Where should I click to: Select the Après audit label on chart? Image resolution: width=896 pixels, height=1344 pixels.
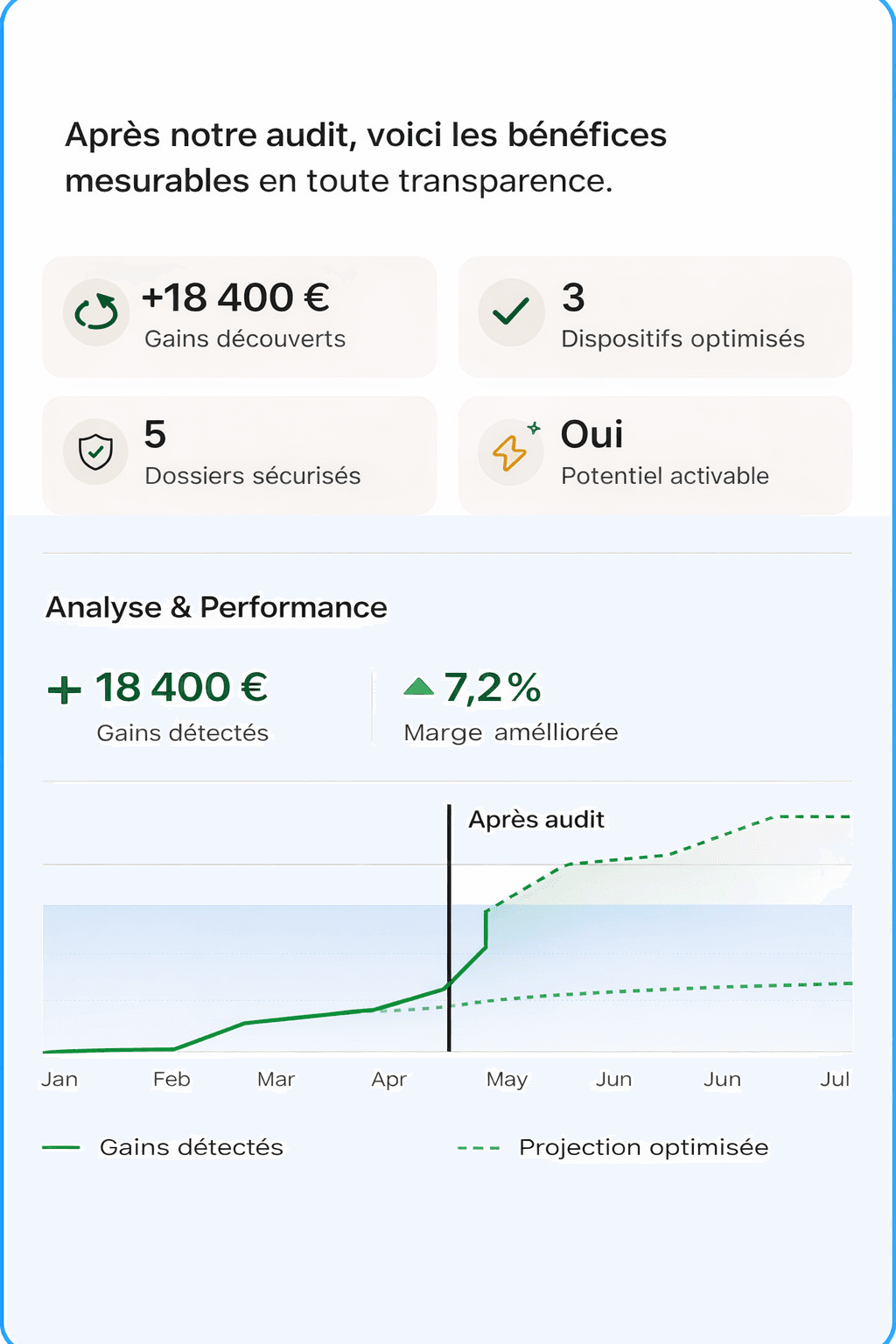[x=537, y=819]
